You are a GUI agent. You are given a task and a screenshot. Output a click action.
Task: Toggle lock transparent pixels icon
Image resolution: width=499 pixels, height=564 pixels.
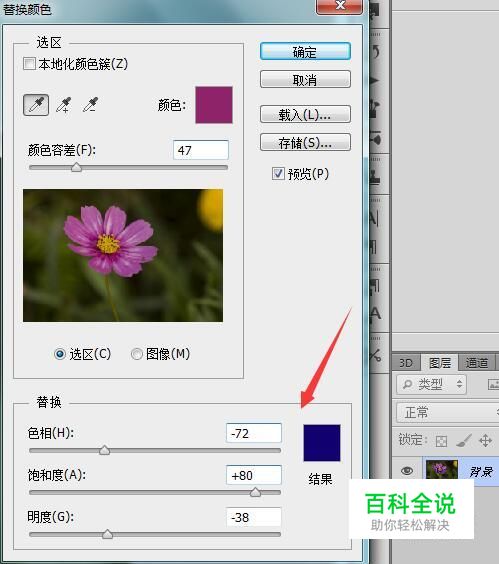click(441, 441)
